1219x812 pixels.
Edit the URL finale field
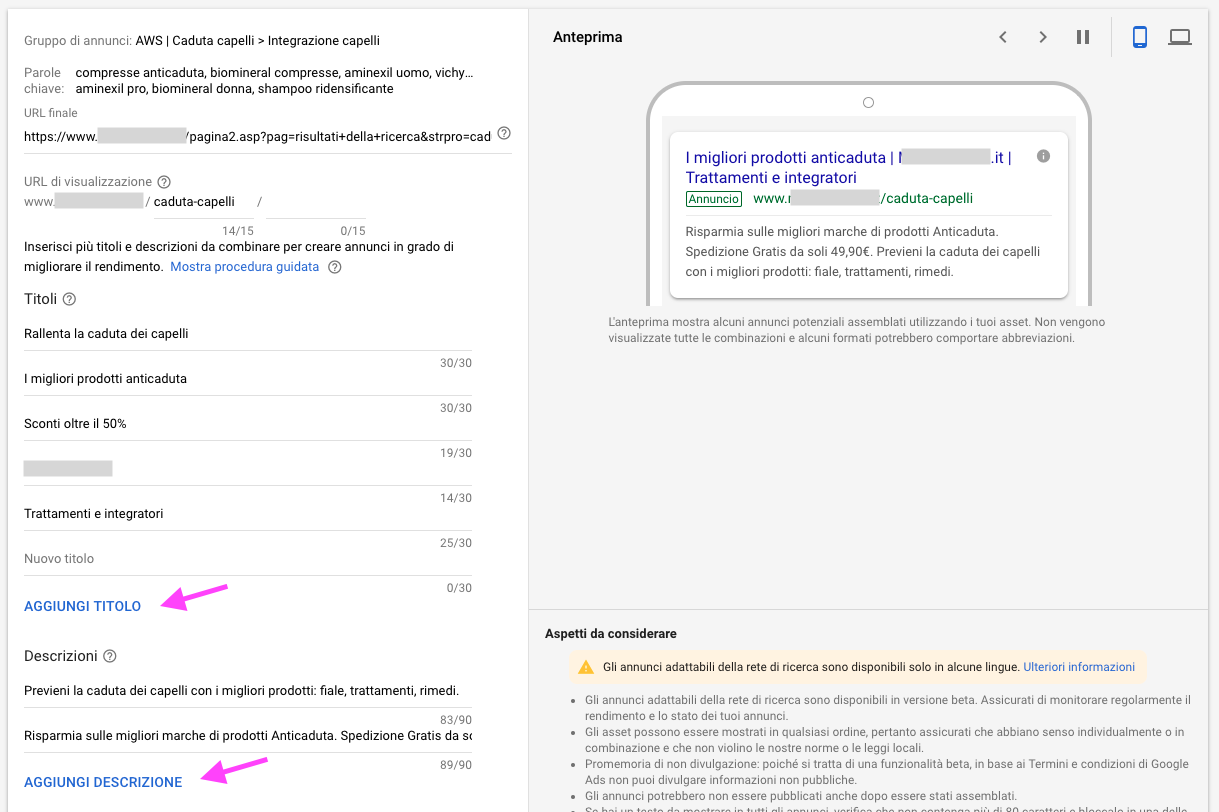pyautogui.click(x=258, y=136)
